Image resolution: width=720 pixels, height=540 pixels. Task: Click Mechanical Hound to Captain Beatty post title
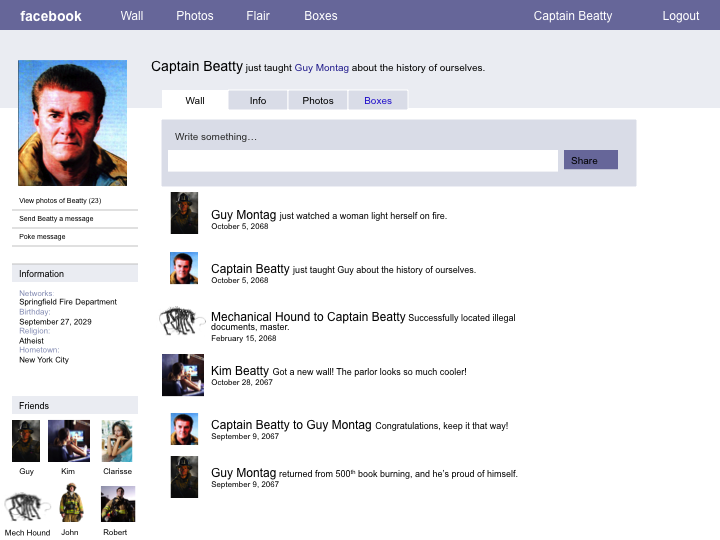click(308, 316)
